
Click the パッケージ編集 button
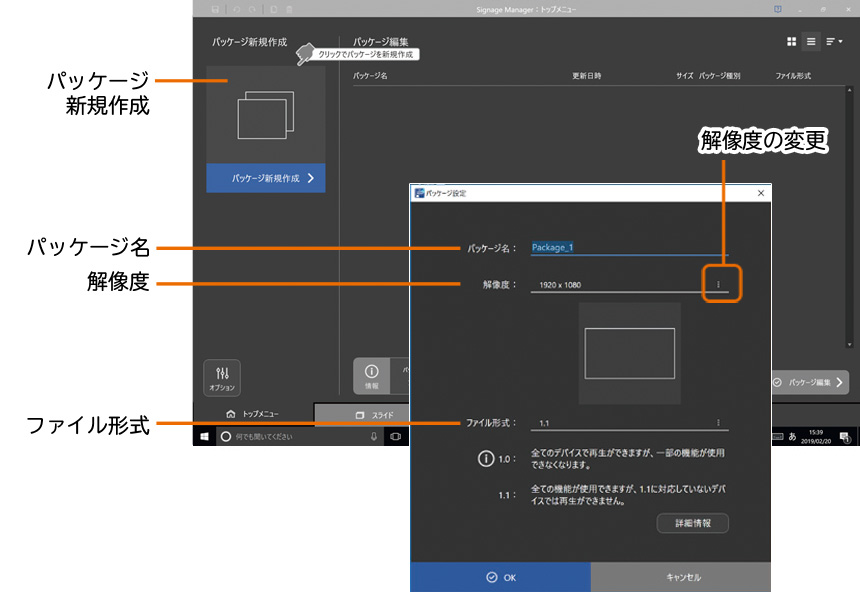pos(810,382)
